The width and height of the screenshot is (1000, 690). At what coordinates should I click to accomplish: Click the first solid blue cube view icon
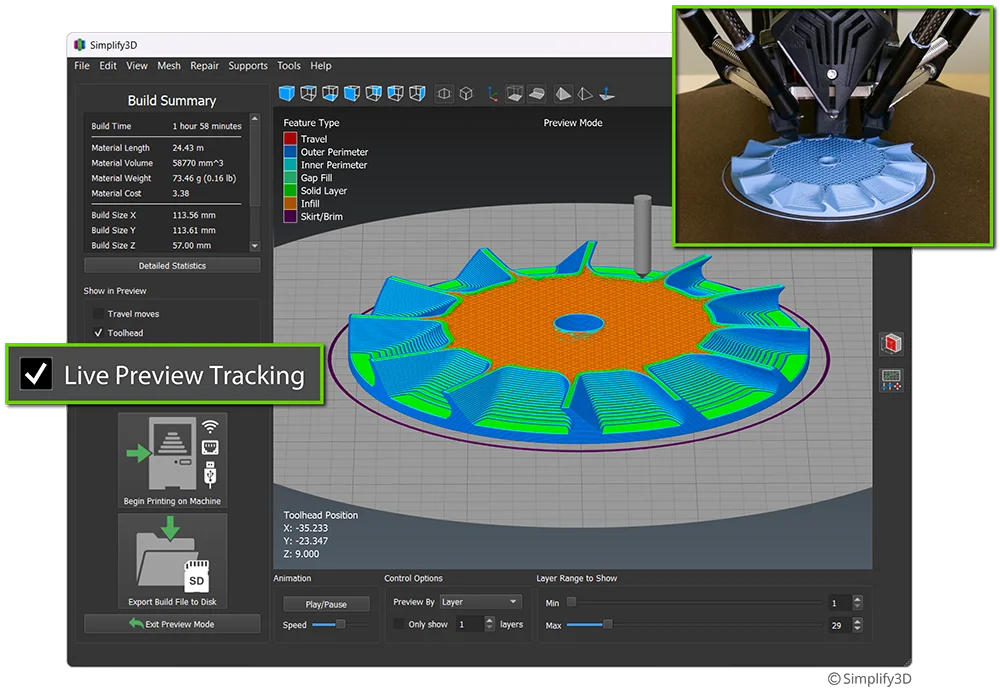click(x=286, y=93)
